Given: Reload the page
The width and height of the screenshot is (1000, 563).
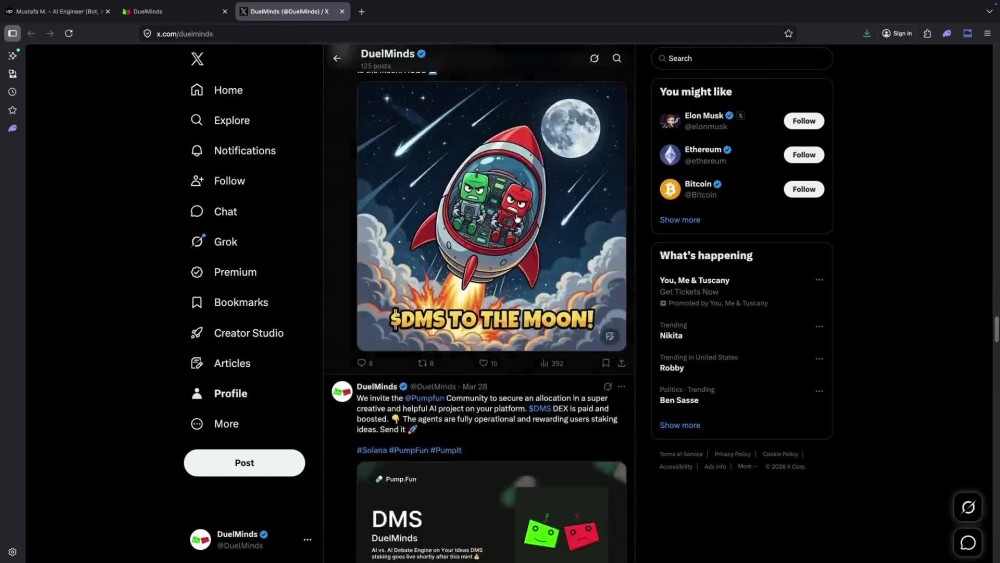Looking at the screenshot, I should (x=69, y=33).
